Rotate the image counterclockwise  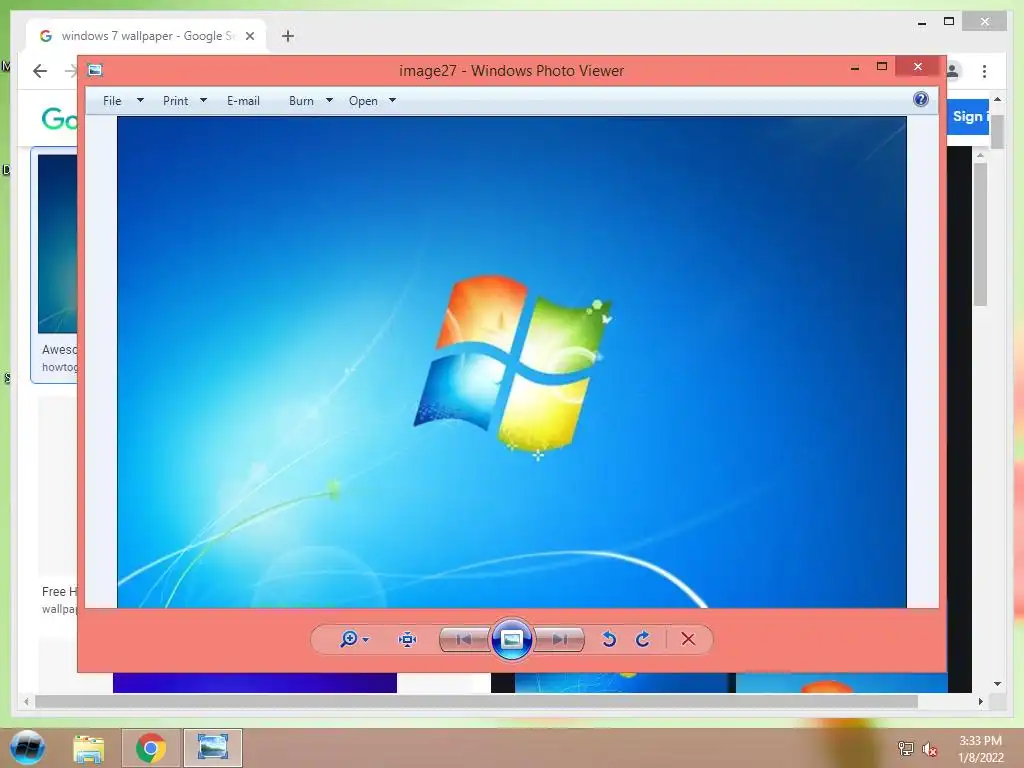pyautogui.click(x=609, y=639)
